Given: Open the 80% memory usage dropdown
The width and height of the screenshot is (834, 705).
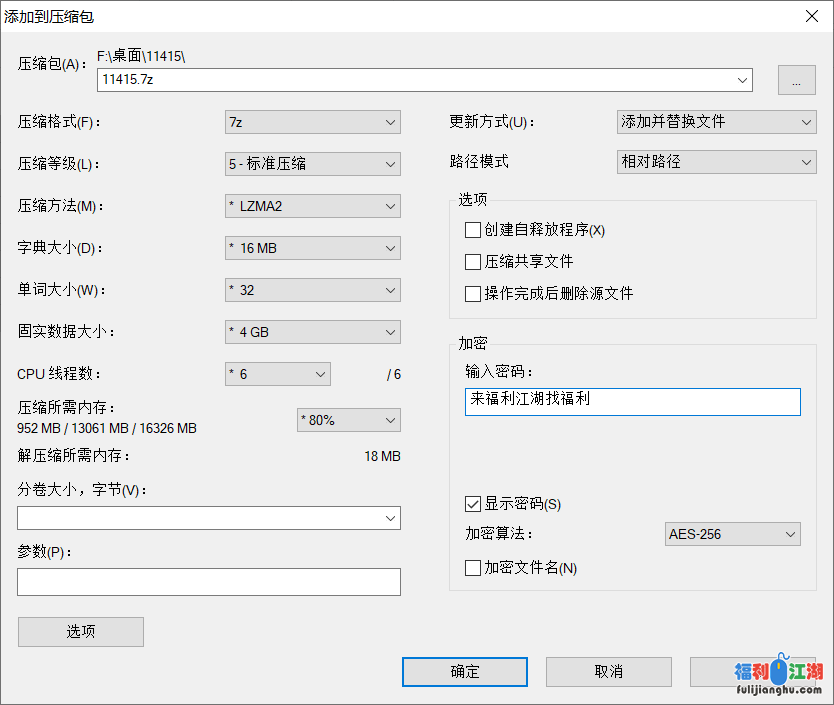Looking at the screenshot, I should tap(349, 420).
